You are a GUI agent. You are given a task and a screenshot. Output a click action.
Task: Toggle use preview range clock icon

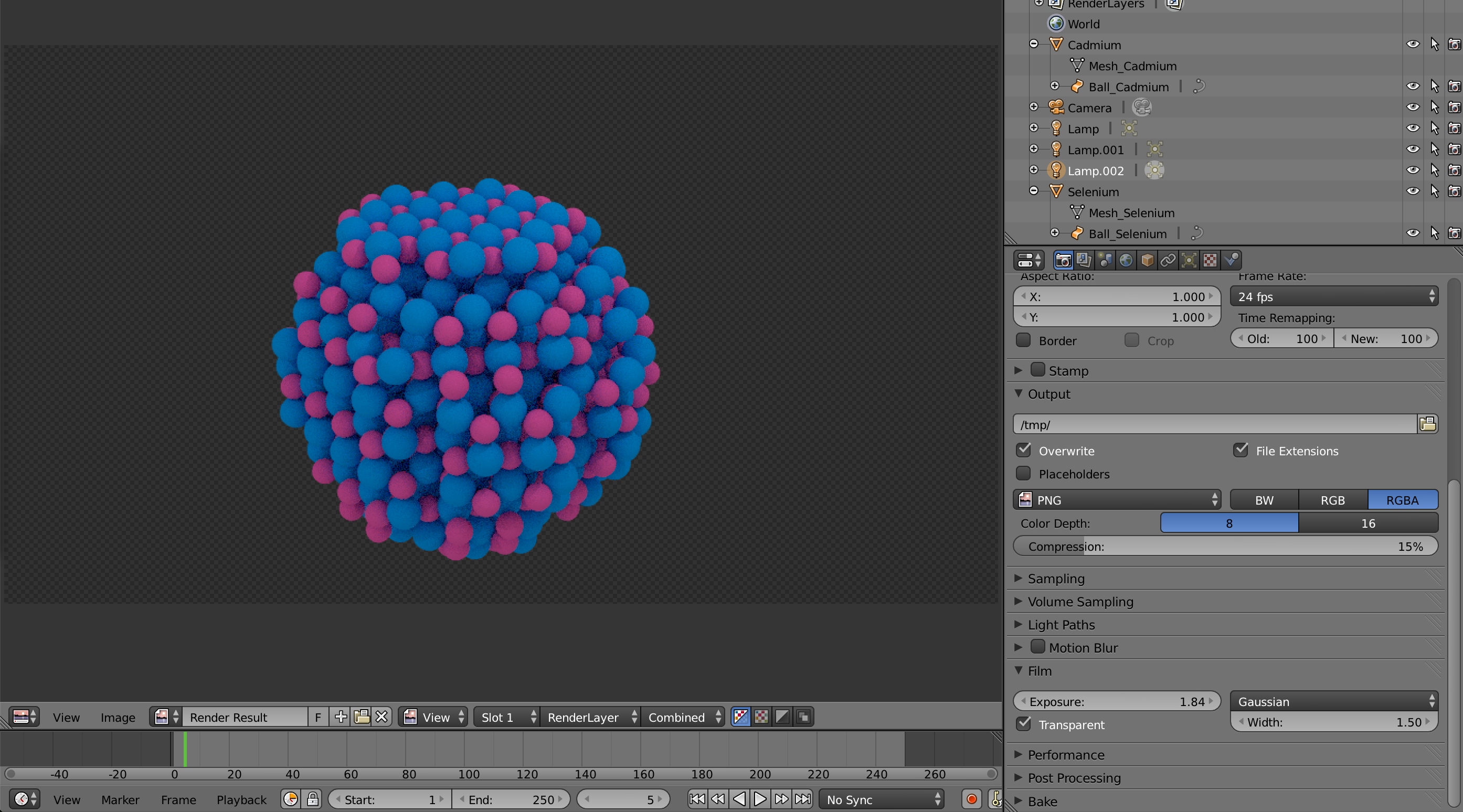(291, 799)
